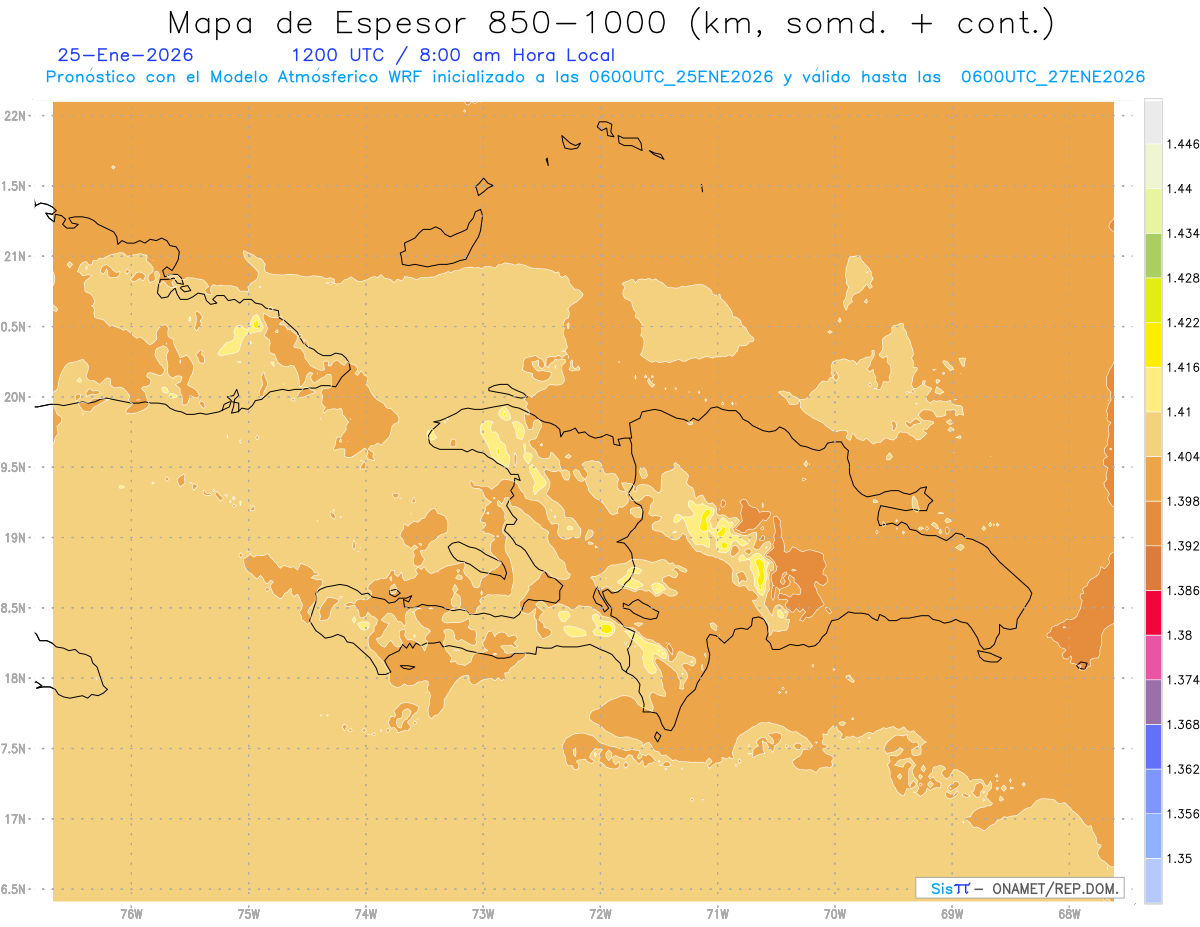Click the "1.368" colorbar value
The height and width of the screenshot is (927, 1200).
(1183, 724)
